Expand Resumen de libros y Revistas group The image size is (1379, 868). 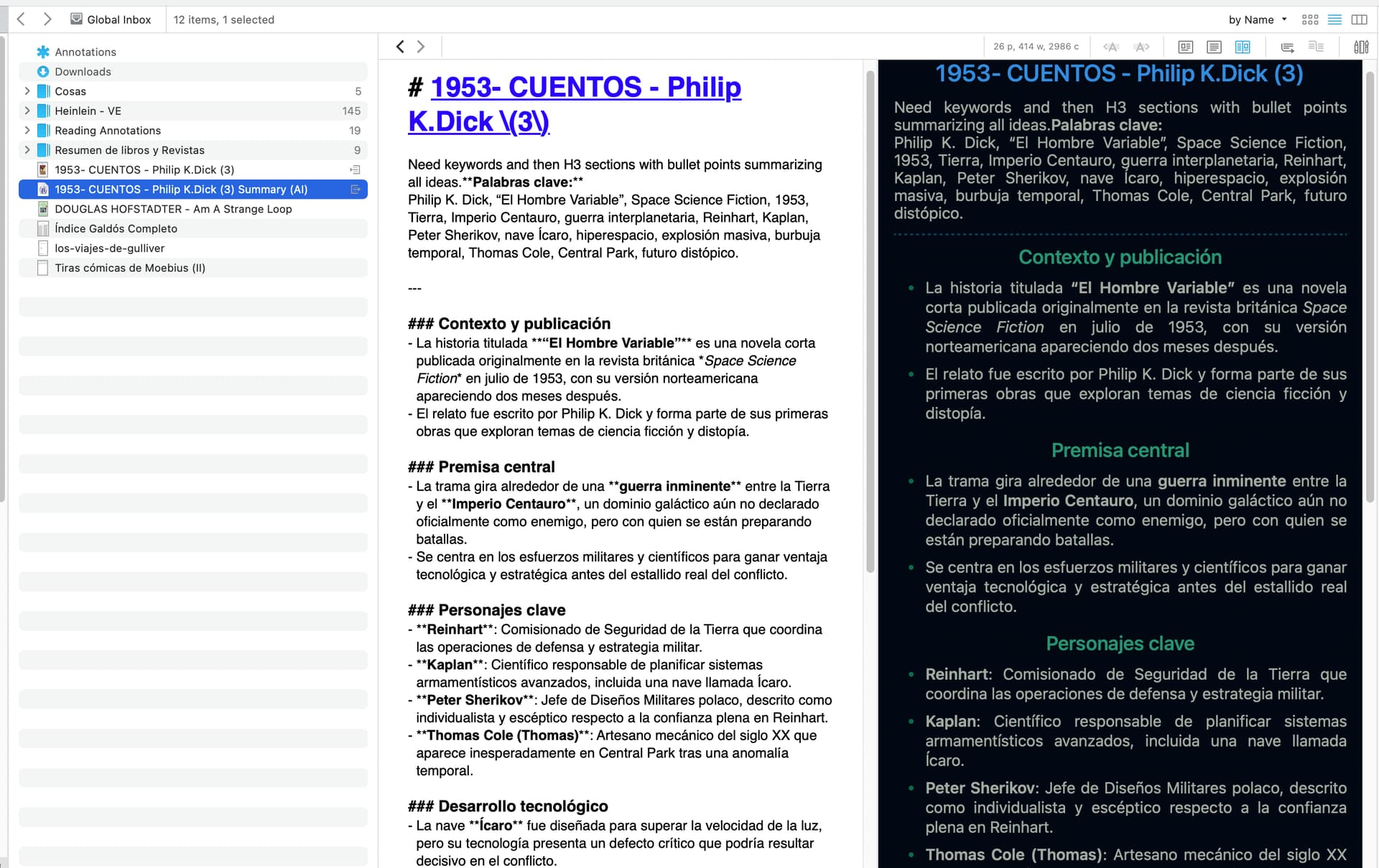click(x=27, y=150)
